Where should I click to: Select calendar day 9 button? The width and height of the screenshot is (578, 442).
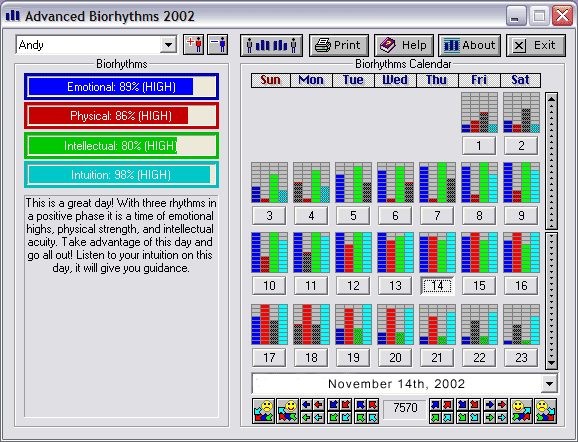click(521, 216)
